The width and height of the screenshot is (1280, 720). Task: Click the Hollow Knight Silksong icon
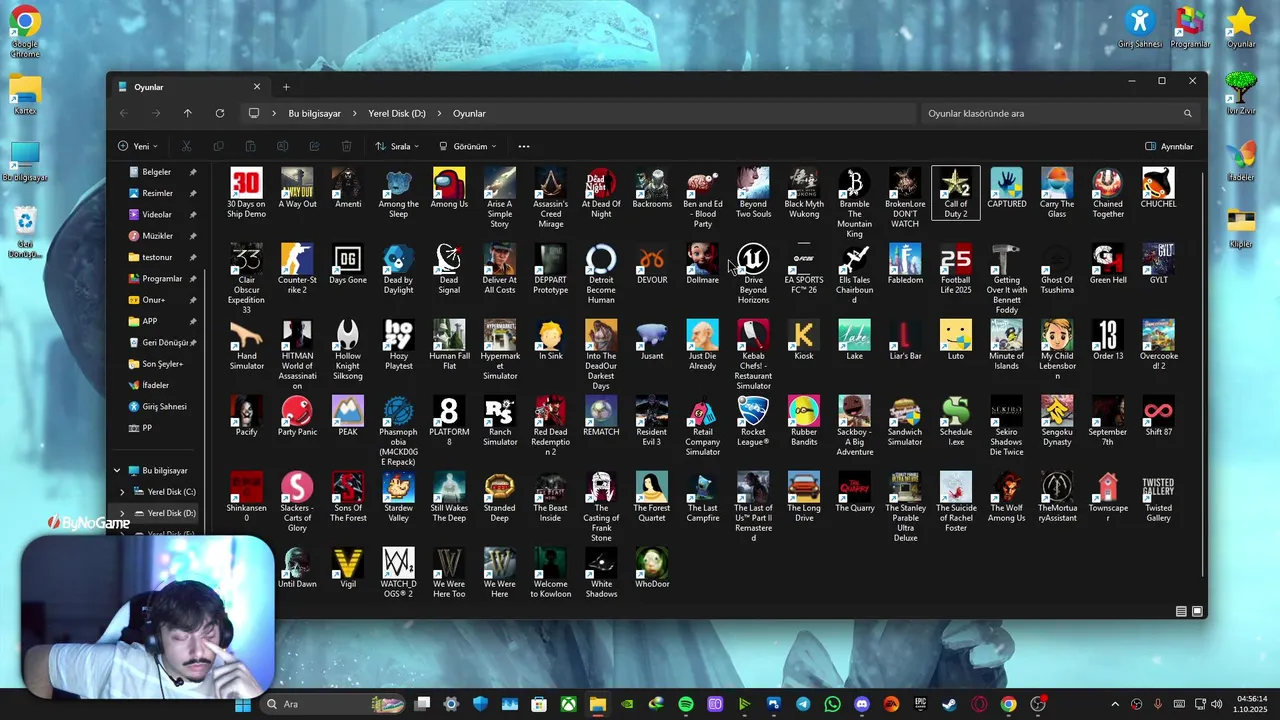[348, 351]
